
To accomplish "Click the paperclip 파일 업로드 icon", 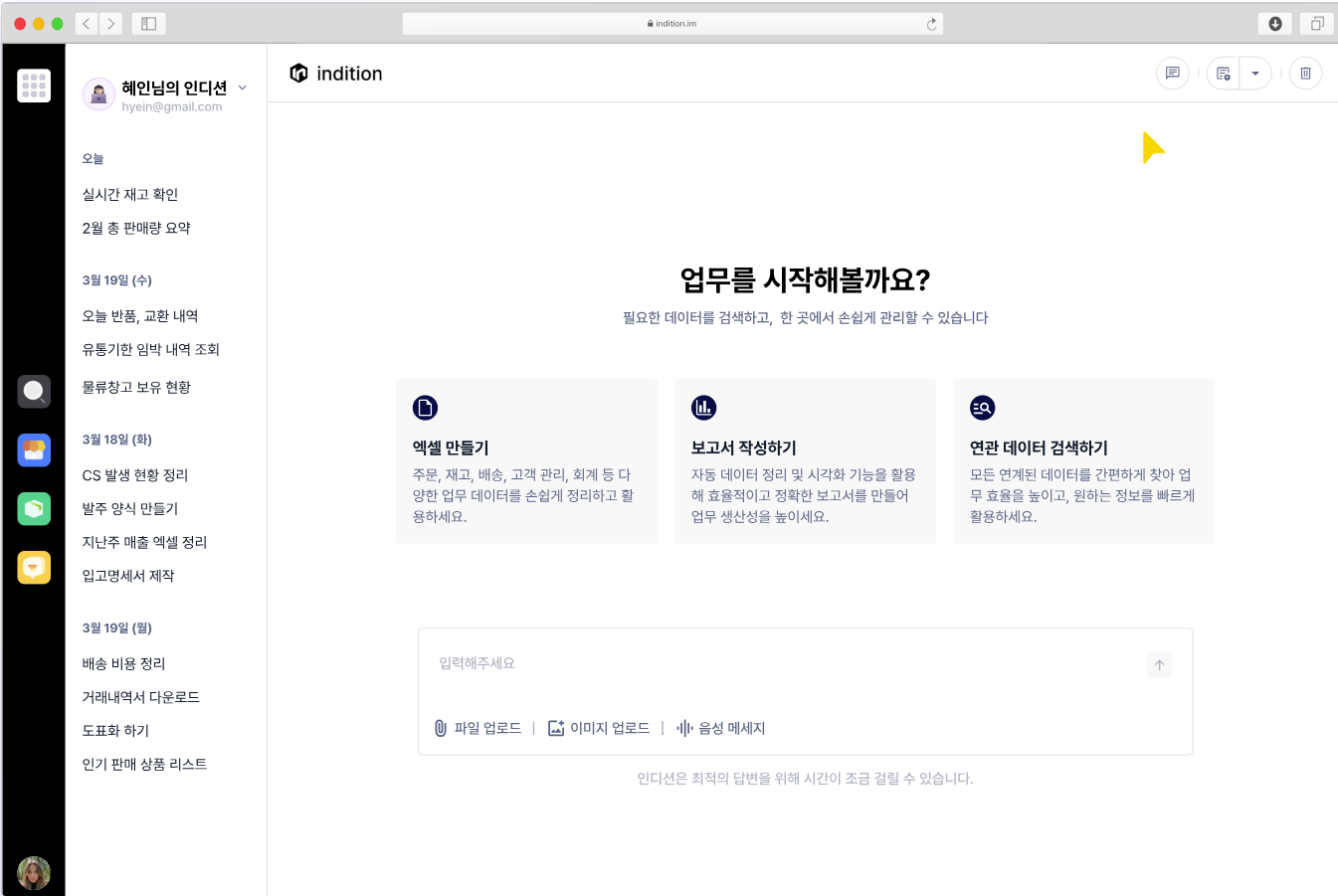I will click(441, 728).
